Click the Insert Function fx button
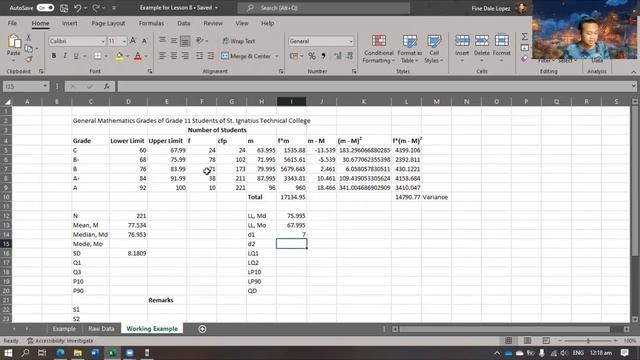 [107, 86]
